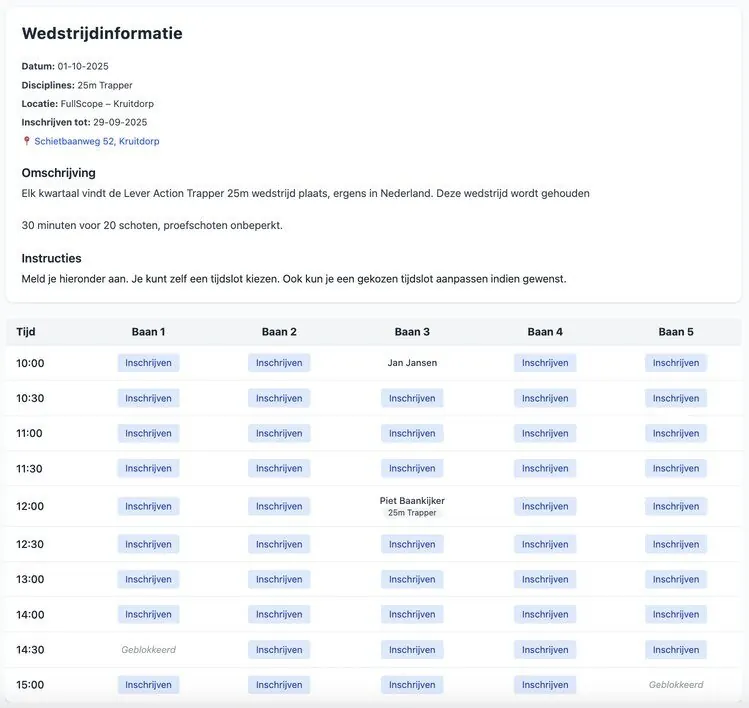
Task: Sign up for 10:30 Baan 2
Action: (279, 398)
